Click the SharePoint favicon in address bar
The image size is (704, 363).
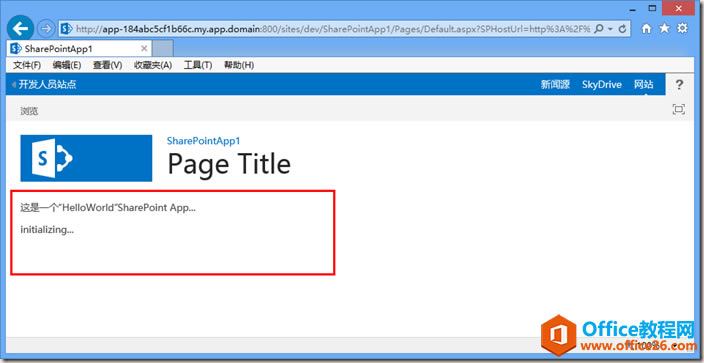tap(66, 29)
